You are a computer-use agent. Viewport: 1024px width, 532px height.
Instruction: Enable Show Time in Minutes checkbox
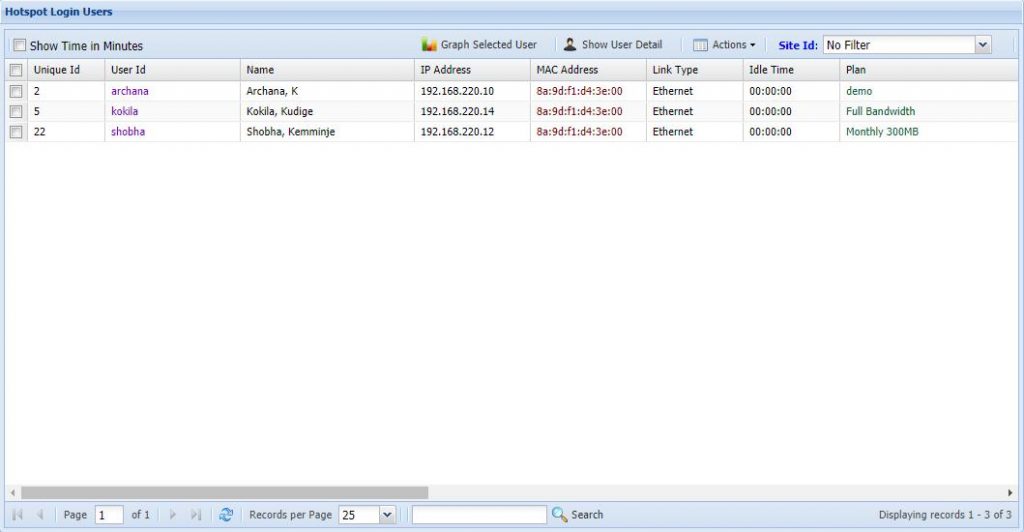20,46
